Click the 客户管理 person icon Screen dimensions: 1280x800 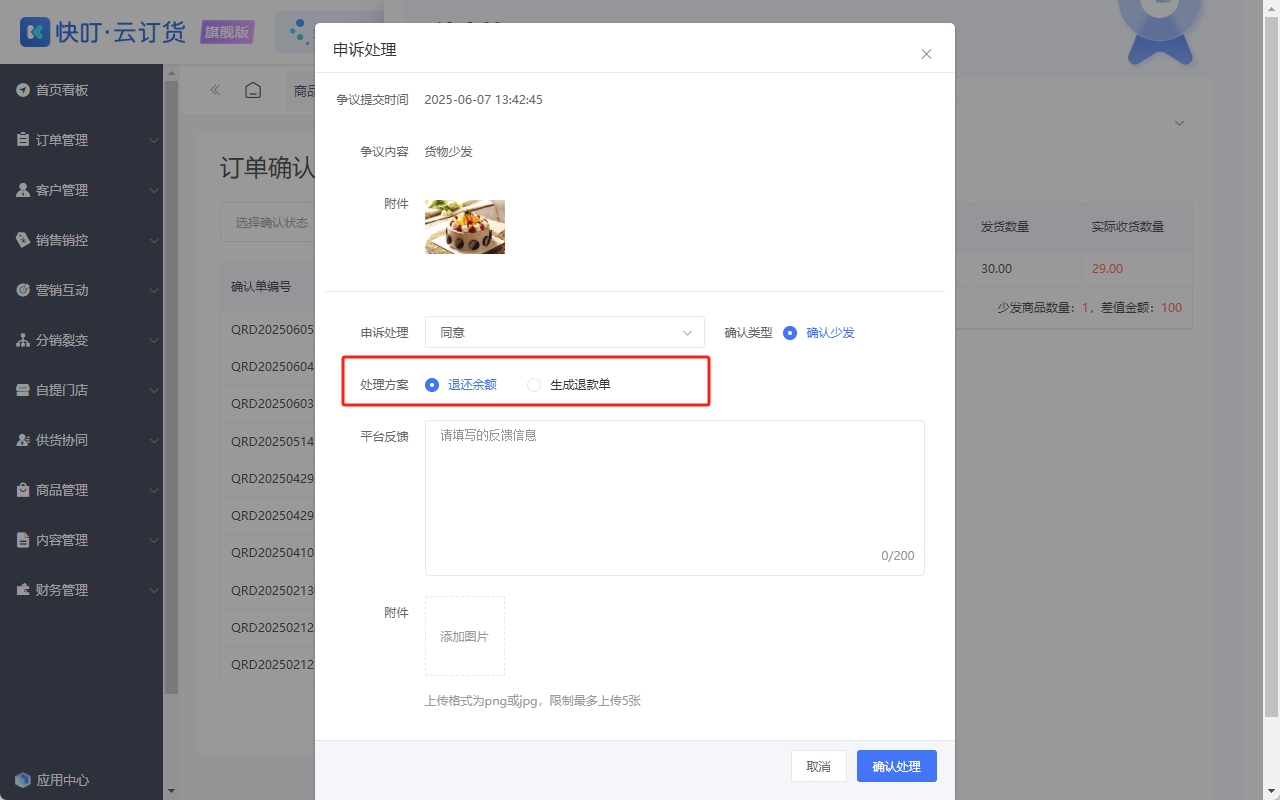23,190
